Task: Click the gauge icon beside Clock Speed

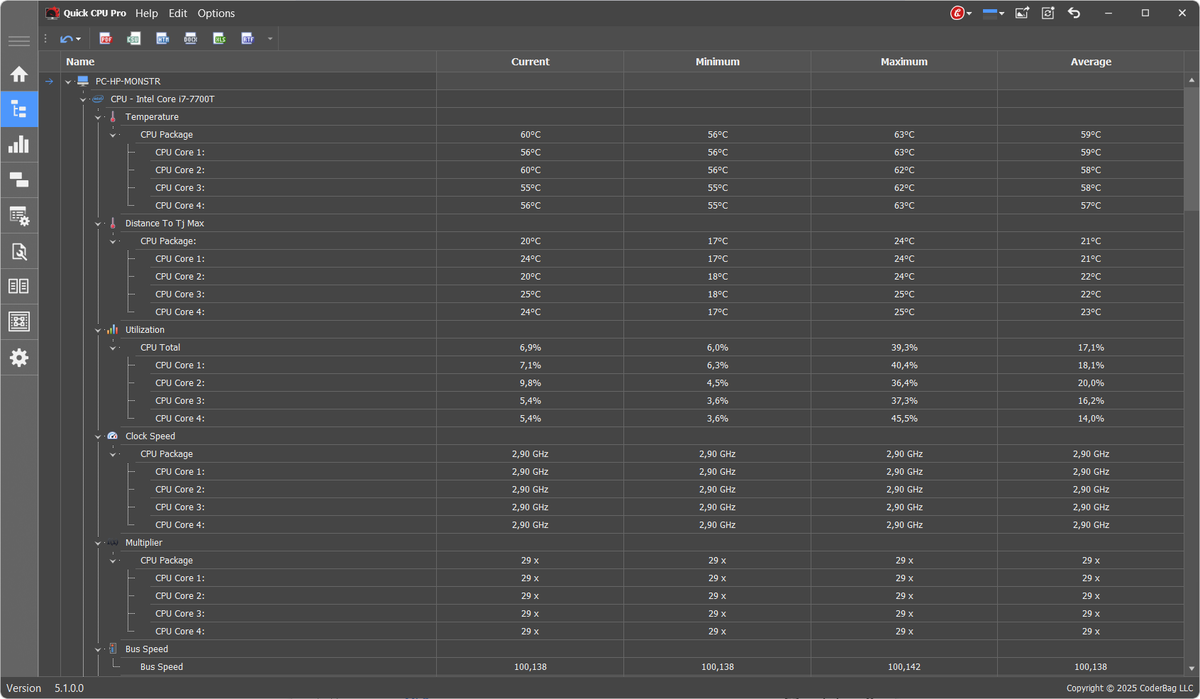Action: click(x=113, y=436)
